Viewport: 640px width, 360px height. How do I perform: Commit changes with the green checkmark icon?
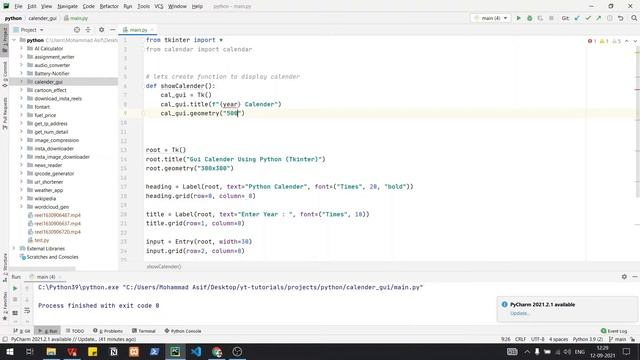[x=588, y=18]
